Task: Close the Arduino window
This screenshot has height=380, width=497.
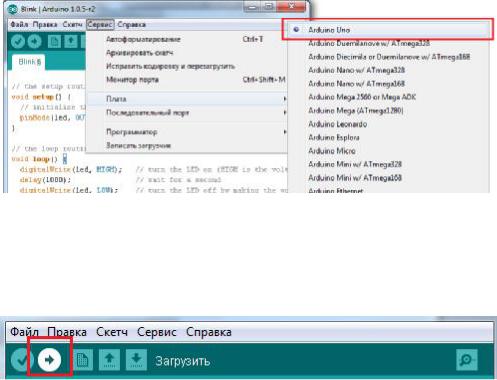Action: [x=292, y=7]
